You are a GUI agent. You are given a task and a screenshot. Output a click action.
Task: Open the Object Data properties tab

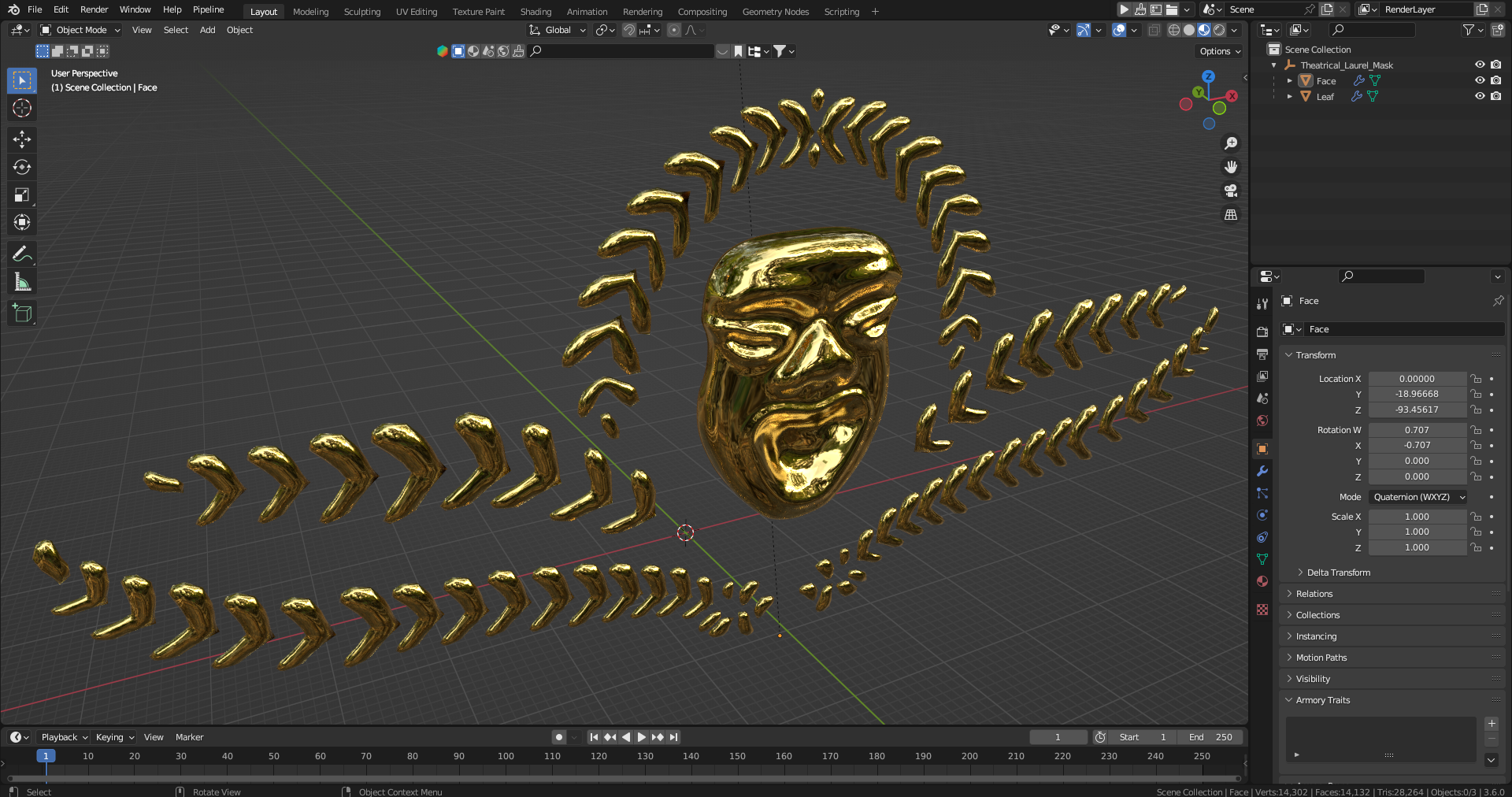coord(1262,559)
